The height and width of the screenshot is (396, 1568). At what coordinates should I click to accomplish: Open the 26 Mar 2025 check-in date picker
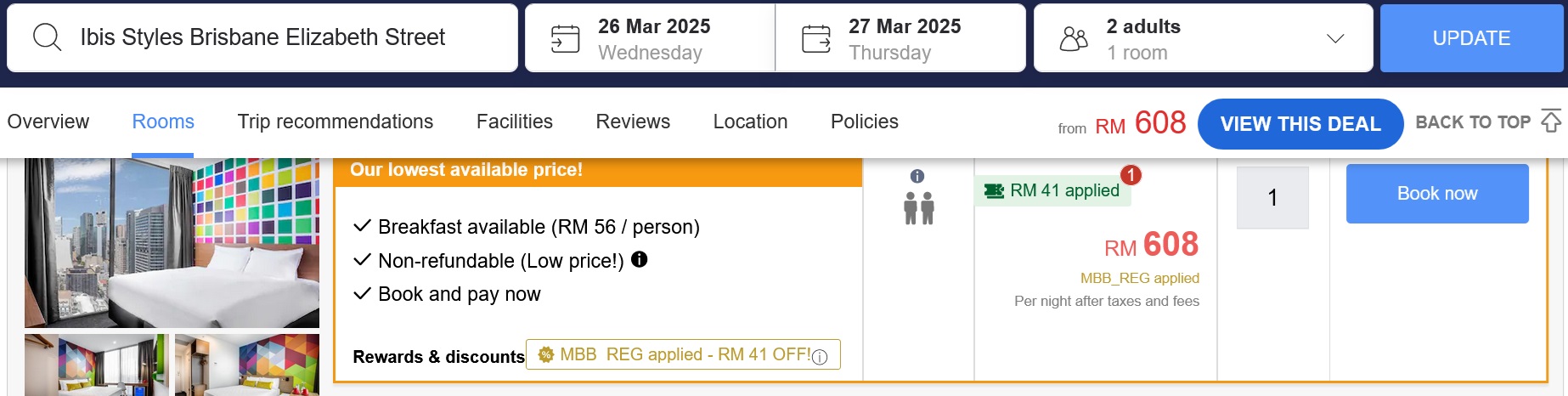click(x=651, y=38)
